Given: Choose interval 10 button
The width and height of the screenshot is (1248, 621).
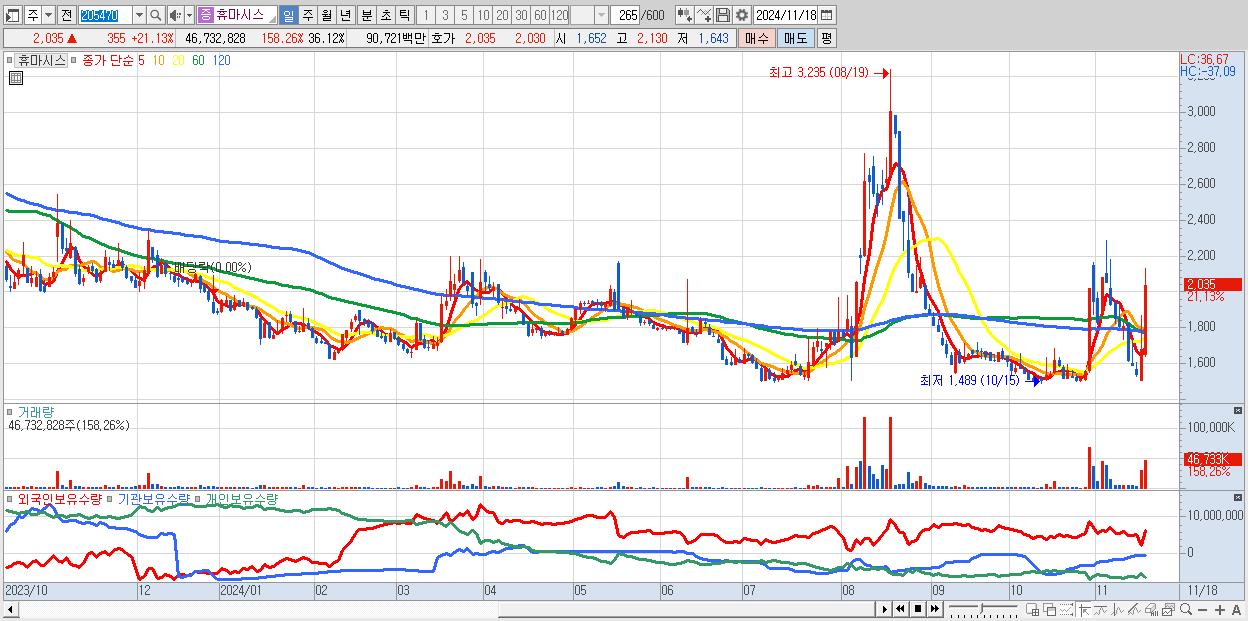Looking at the screenshot, I should pyautogui.click(x=482, y=15).
